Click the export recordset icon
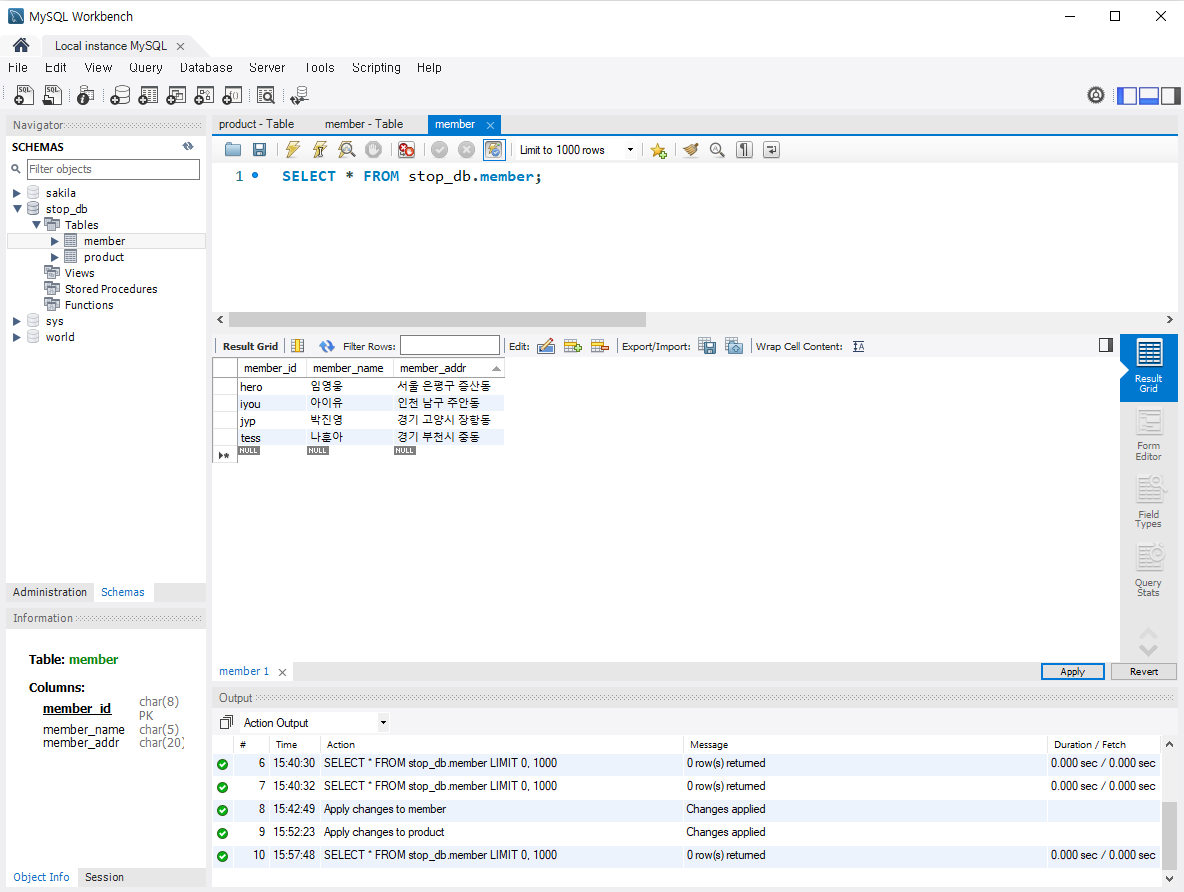 point(707,346)
